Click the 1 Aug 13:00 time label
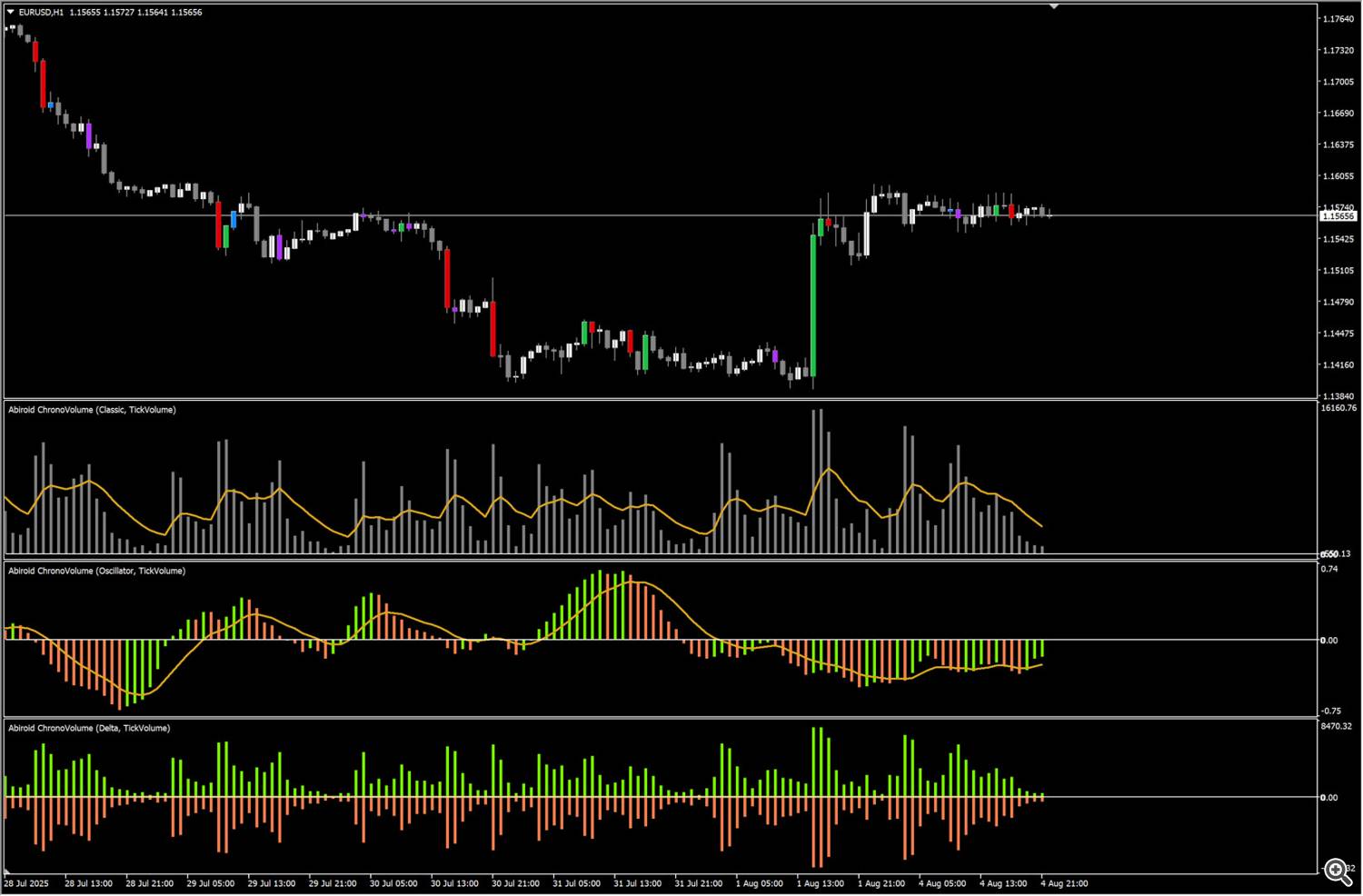The height and width of the screenshot is (896, 1363). pyautogui.click(x=821, y=883)
